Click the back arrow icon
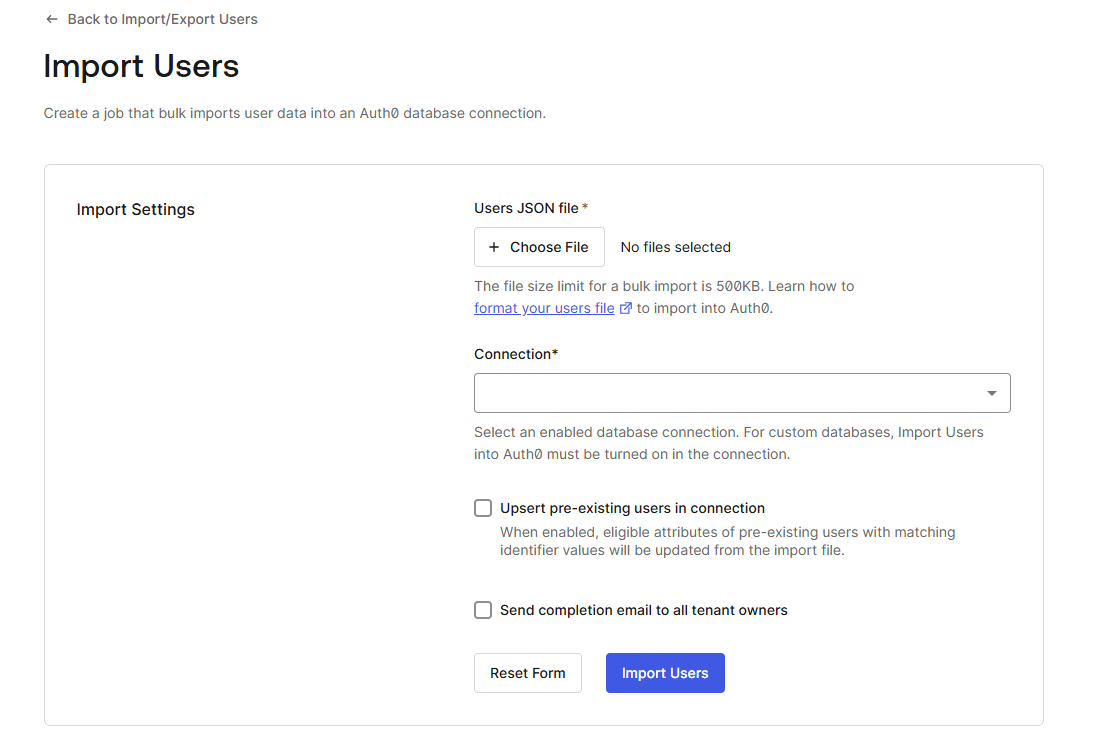 pos(52,19)
